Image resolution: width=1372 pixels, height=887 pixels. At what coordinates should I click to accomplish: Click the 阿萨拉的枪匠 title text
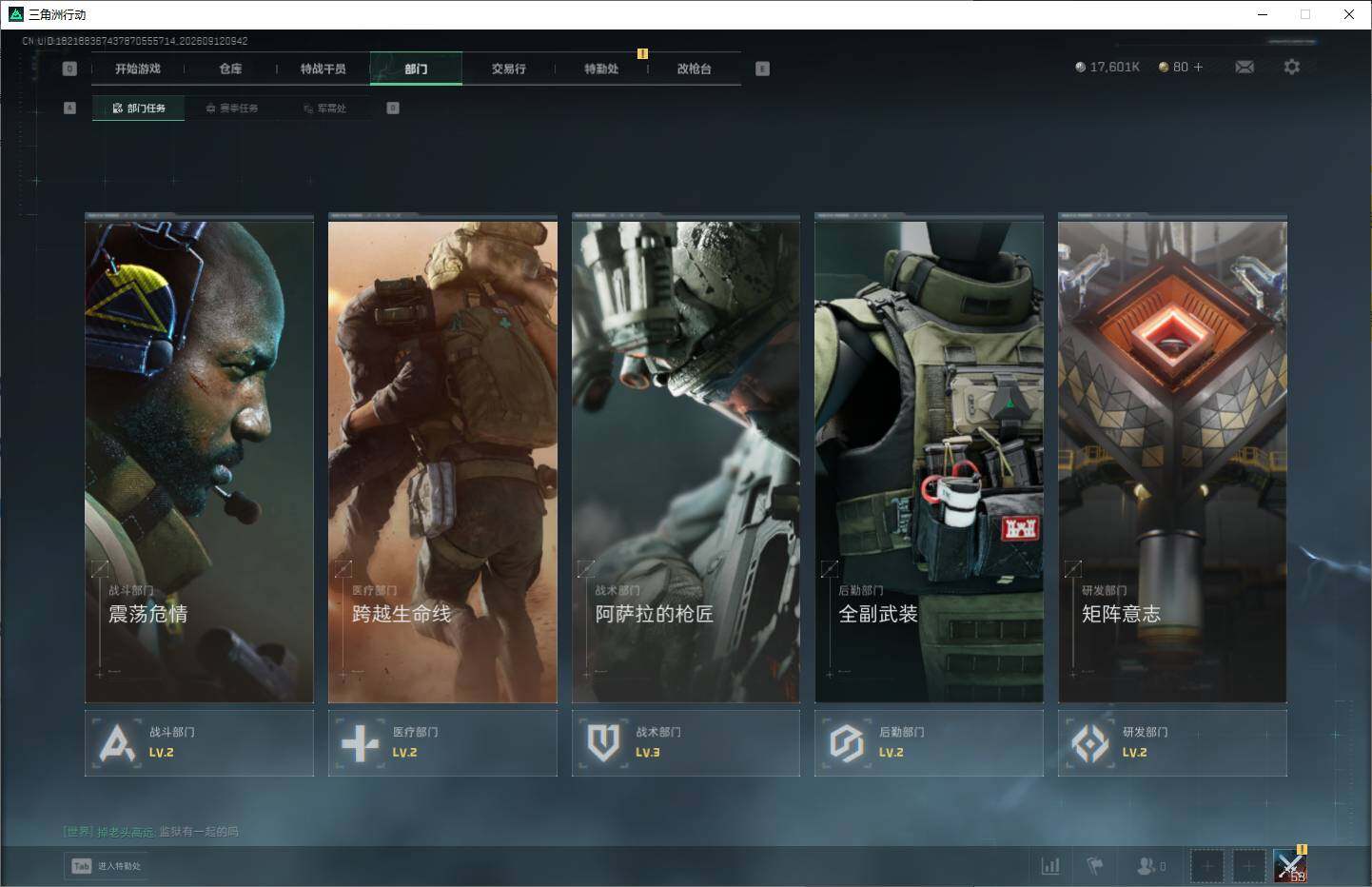click(655, 614)
